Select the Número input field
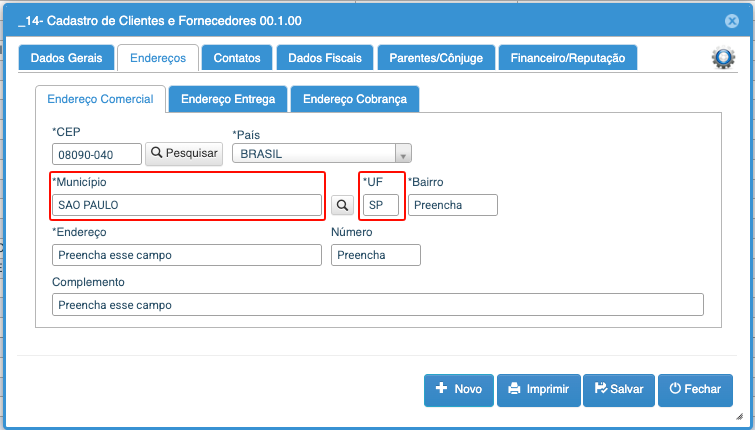Viewport: 755px width, 430px height. (x=375, y=255)
